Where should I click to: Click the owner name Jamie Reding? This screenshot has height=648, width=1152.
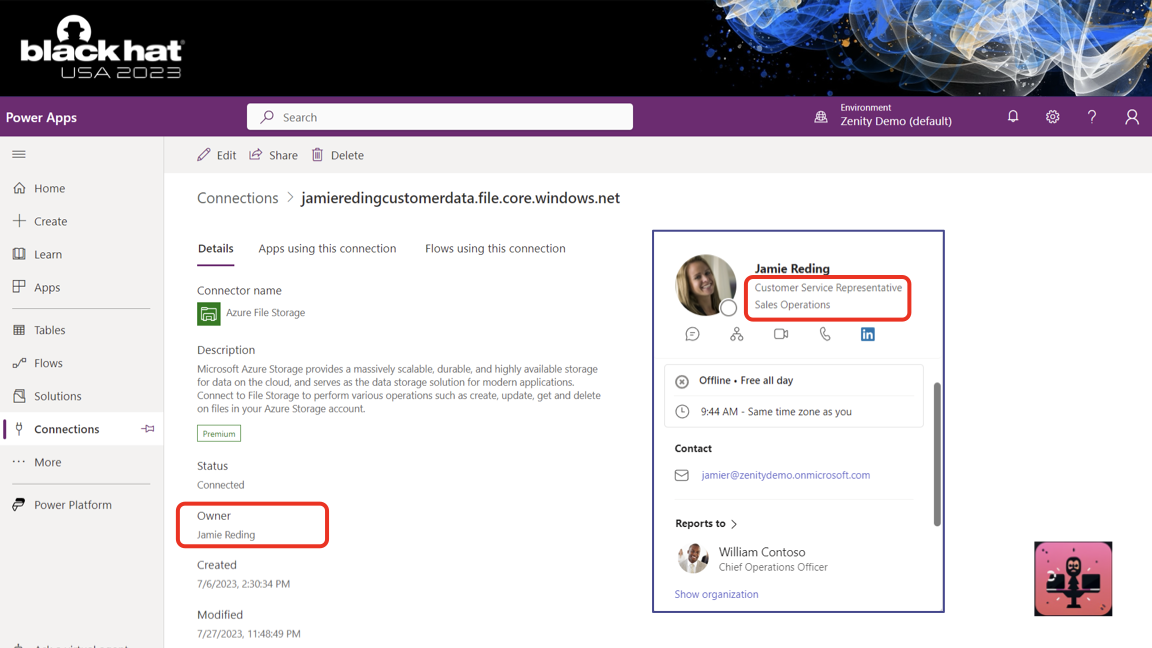226,535
